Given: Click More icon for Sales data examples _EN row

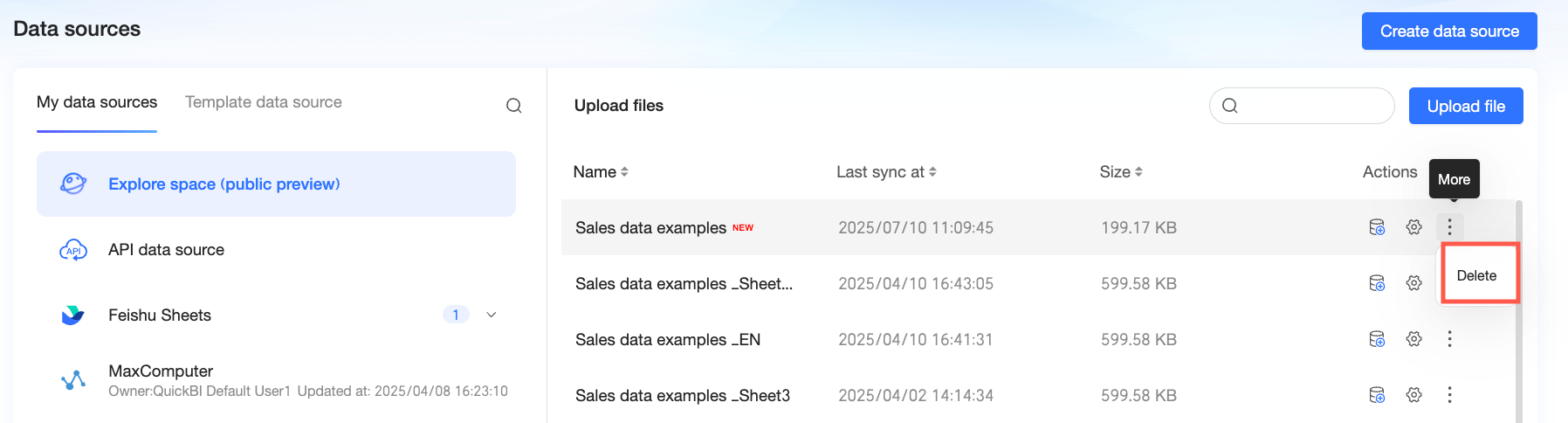Looking at the screenshot, I should 1450,339.
